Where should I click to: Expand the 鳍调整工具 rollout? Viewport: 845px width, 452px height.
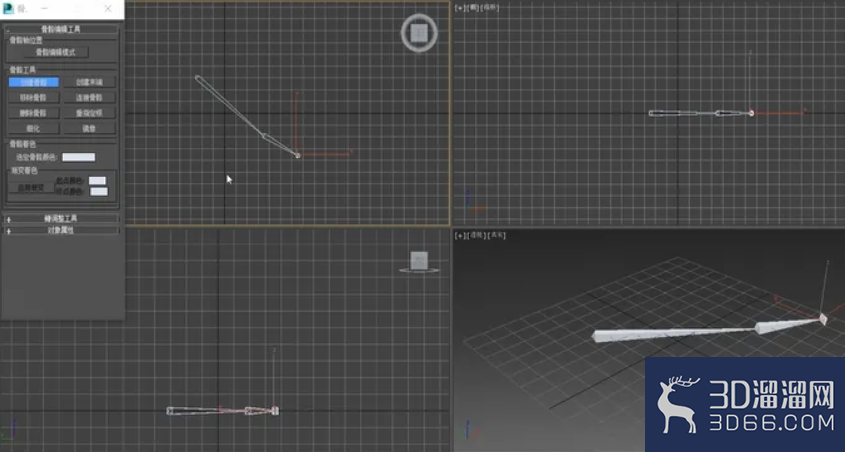61,219
